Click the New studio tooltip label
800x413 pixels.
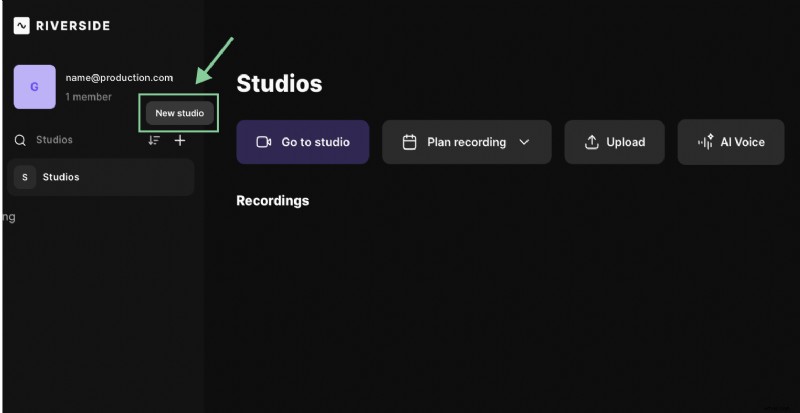179,113
